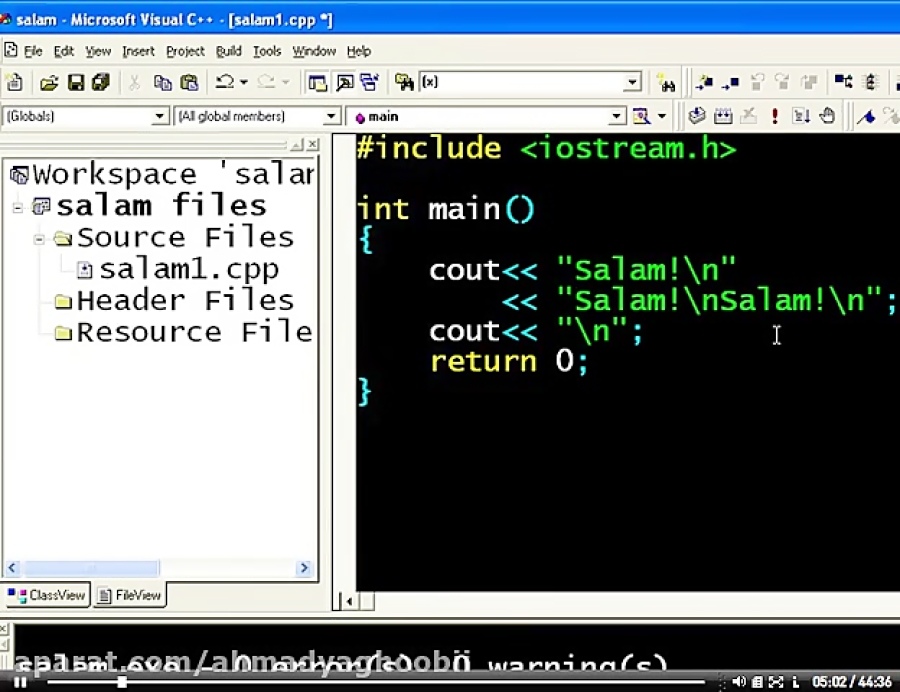Select salam1.cpp in the file tree
This screenshot has height=692, width=900.
tap(188, 269)
